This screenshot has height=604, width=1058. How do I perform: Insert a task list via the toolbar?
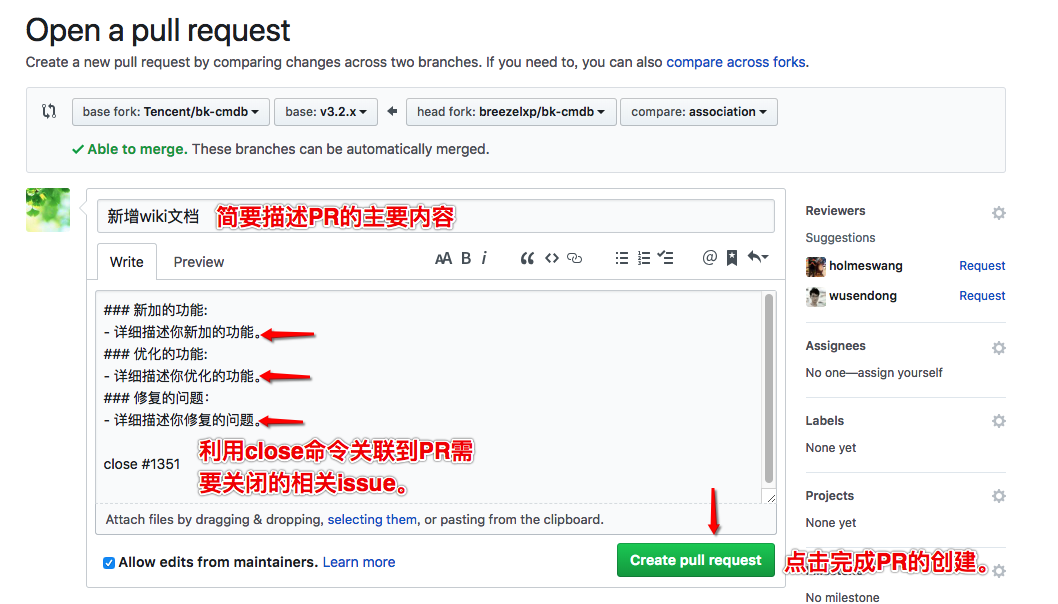tap(666, 258)
